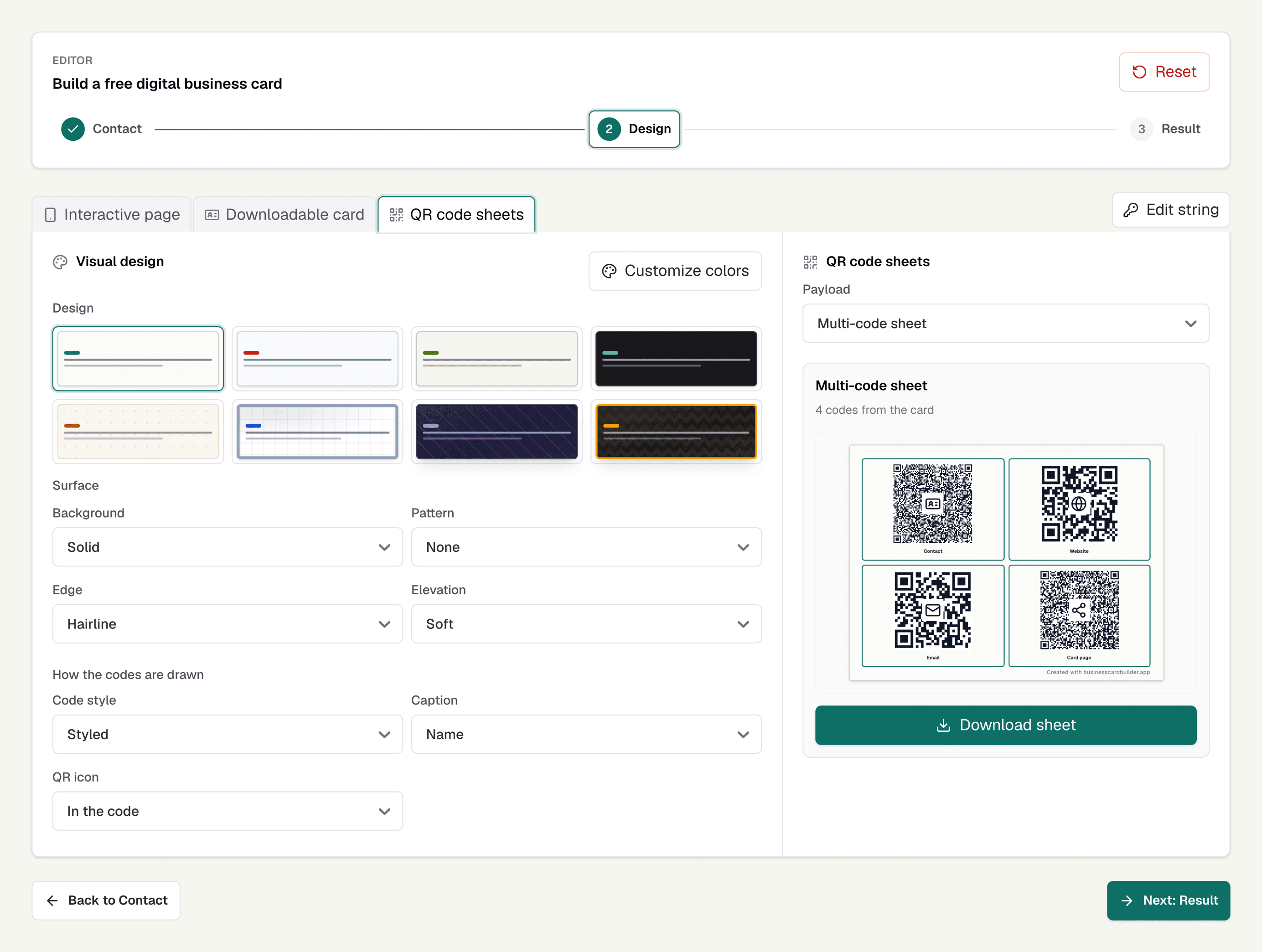Go to the Contact step
Screen dimensions: 1262x952
point(102,129)
